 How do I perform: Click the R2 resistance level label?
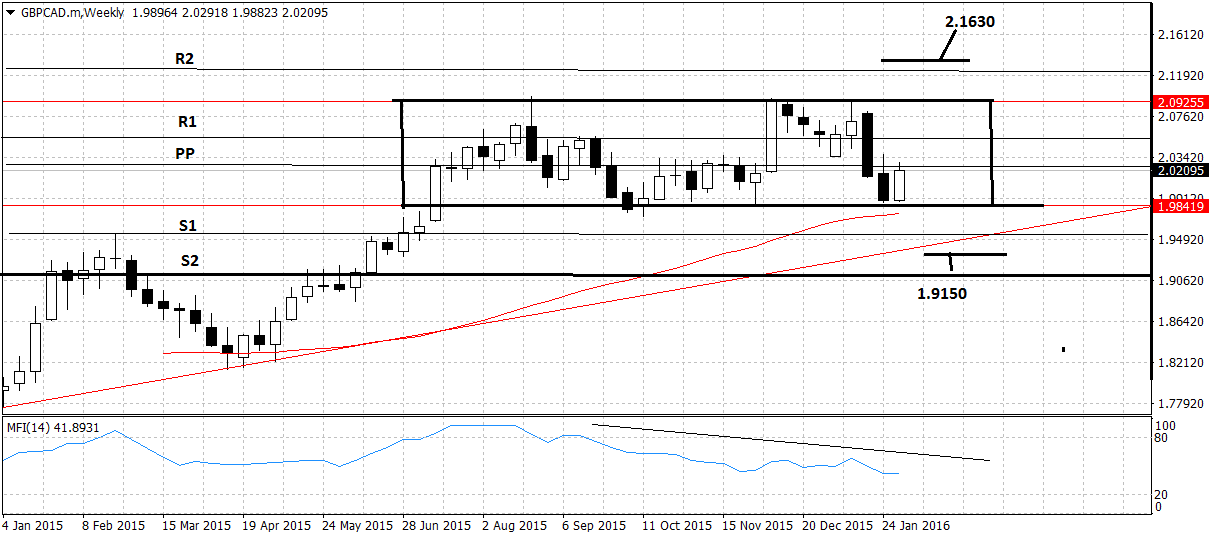coord(184,59)
